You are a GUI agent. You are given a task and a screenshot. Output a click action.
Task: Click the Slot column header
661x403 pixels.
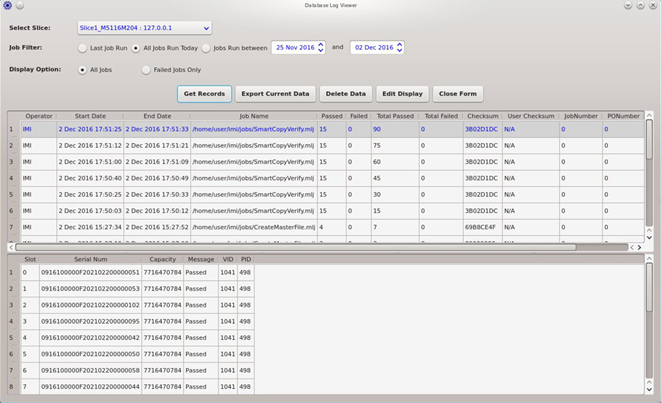[x=30, y=259]
